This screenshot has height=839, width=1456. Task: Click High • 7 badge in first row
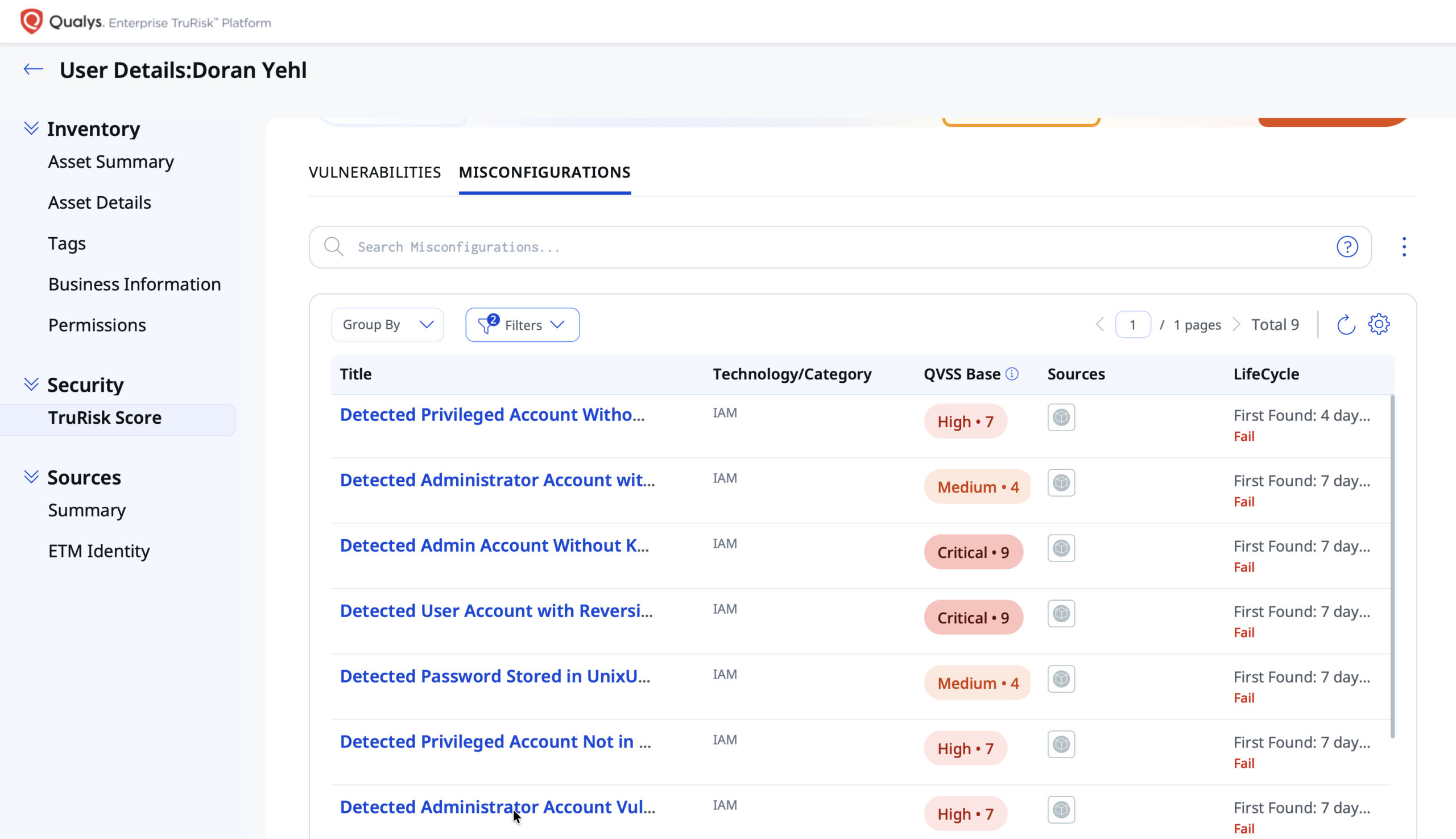point(965,421)
